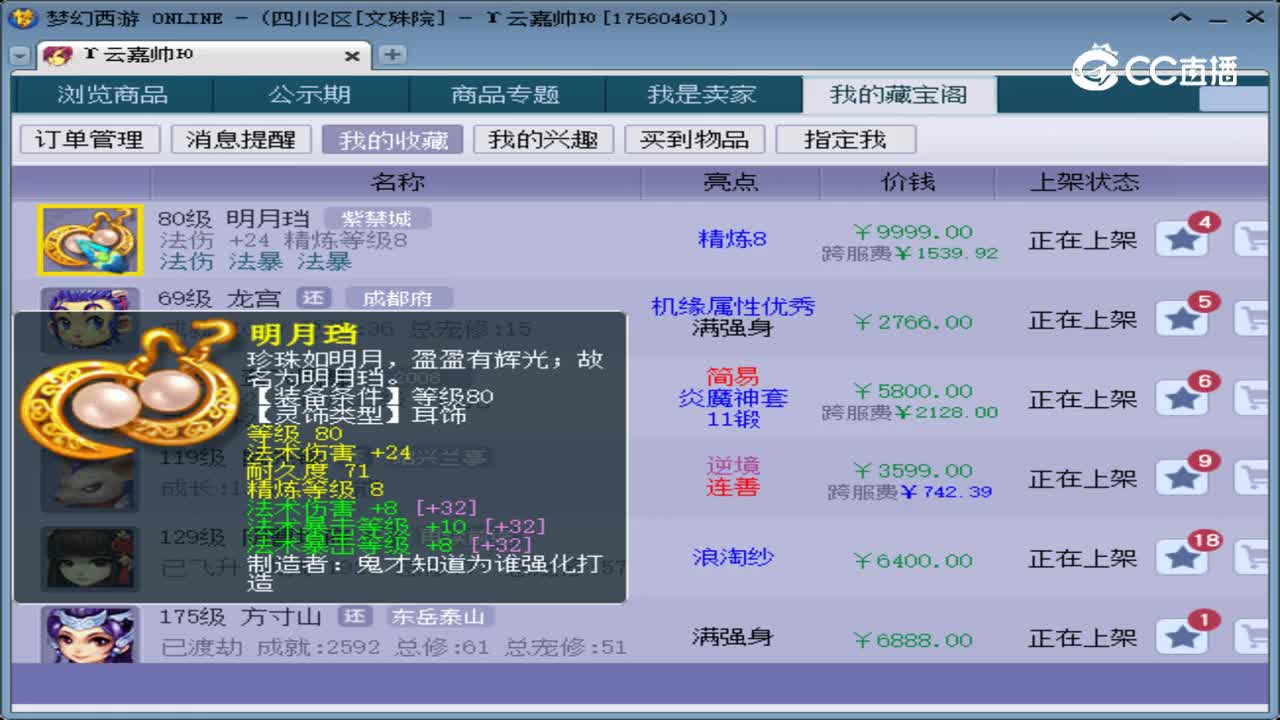This screenshot has height=720, width=1280.
Task: Toggle favorite star for ¥9999.00 item
Action: pyautogui.click(x=1182, y=240)
